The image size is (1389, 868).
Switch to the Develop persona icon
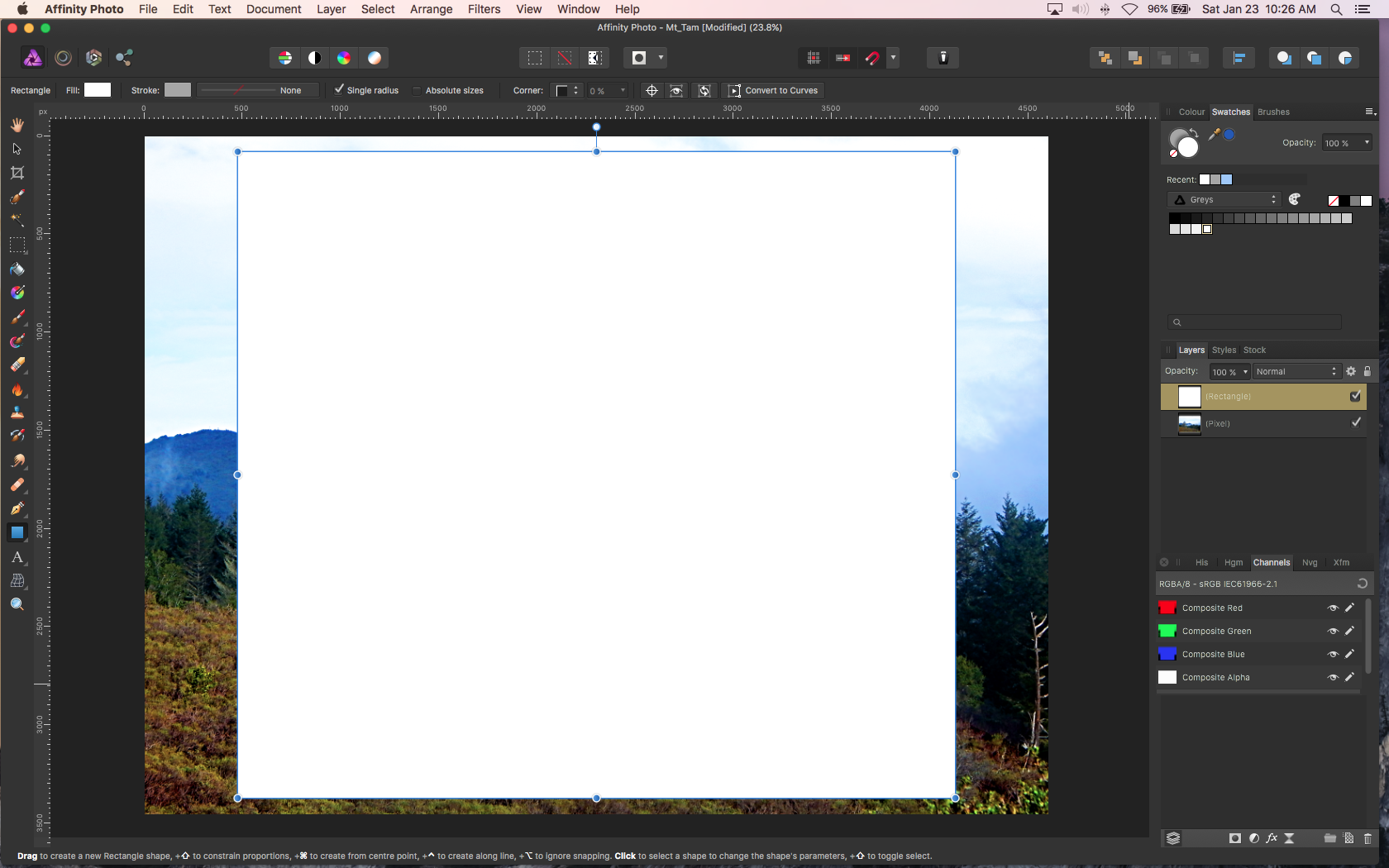(x=93, y=58)
